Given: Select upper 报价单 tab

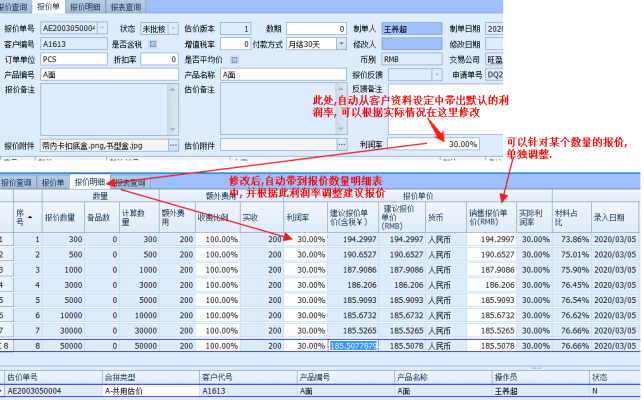Looking at the screenshot, I should [x=48, y=7].
